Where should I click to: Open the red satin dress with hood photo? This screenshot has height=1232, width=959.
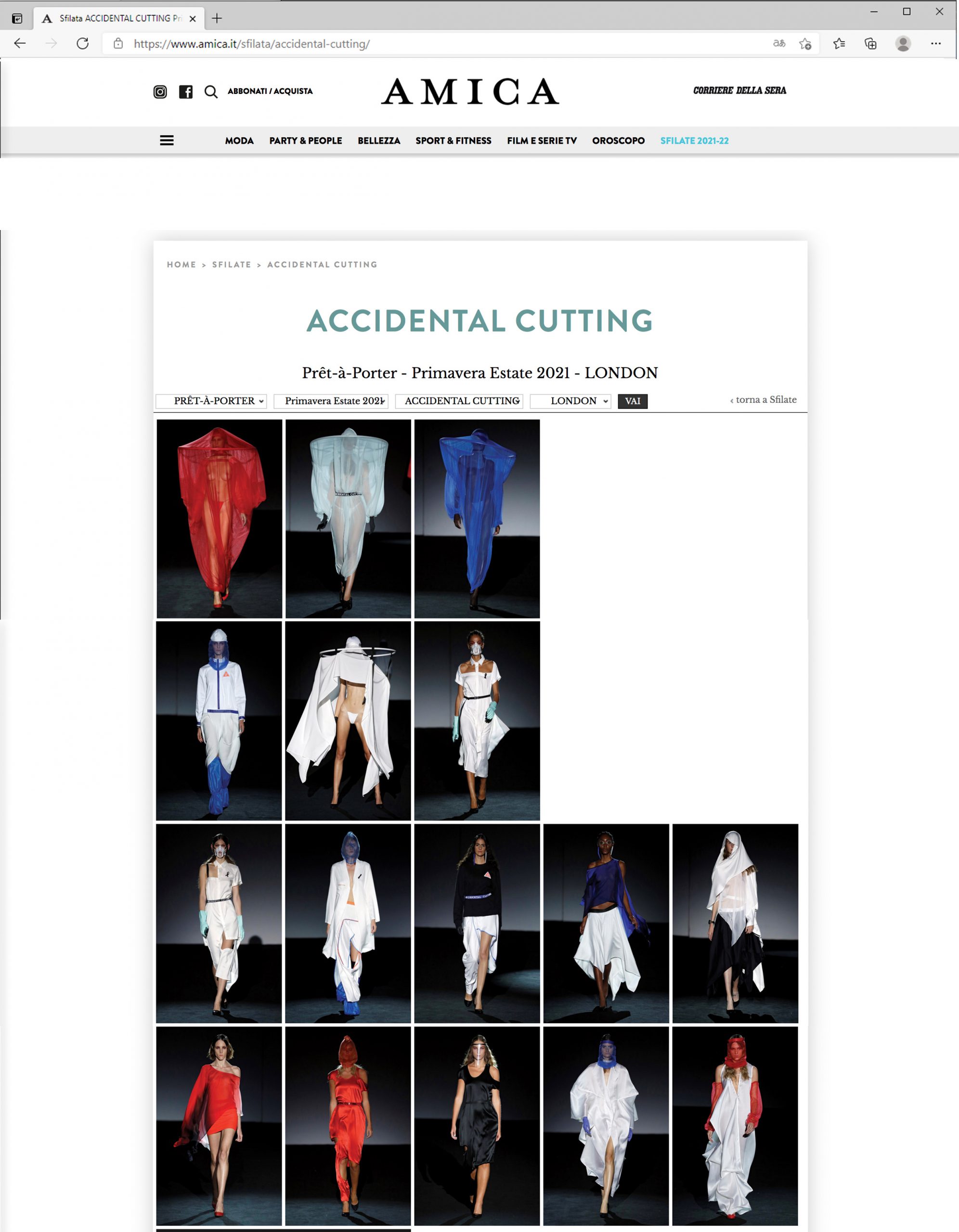pyautogui.click(x=348, y=1126)
